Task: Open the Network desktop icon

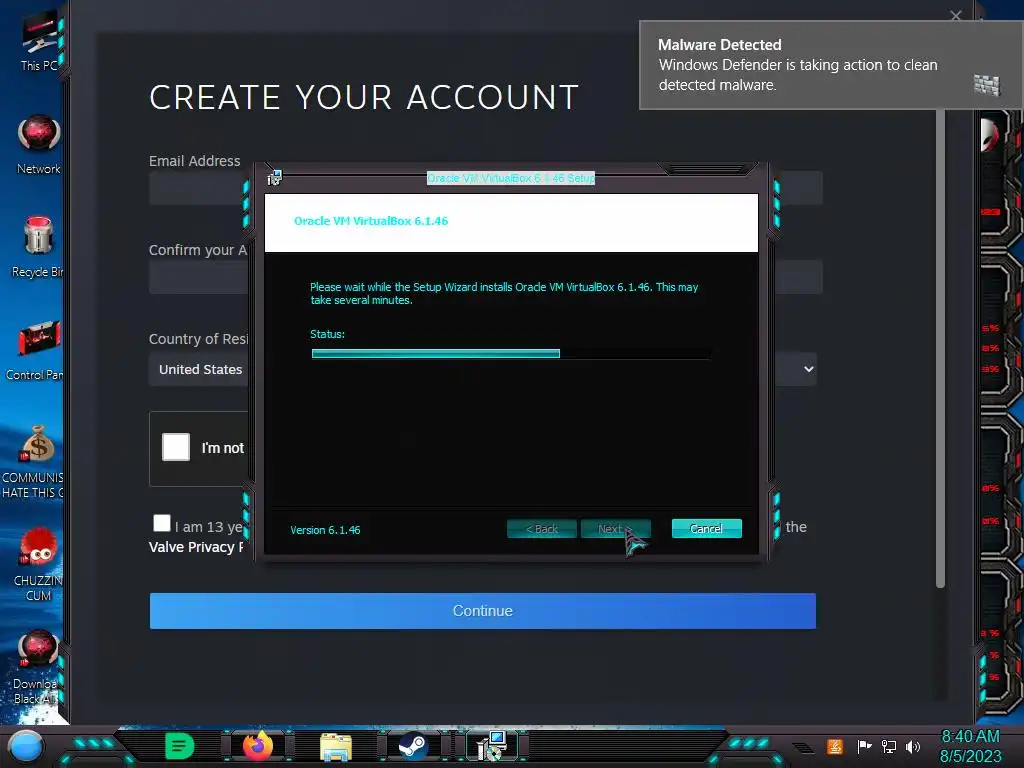Action: click(x=39, y=144)
